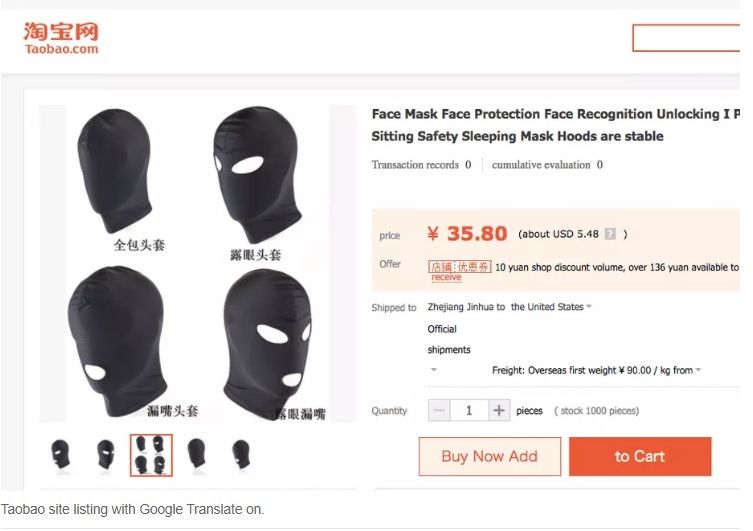Click the Add to Cart button
The image size is (753, 531).
coord(640,456)
